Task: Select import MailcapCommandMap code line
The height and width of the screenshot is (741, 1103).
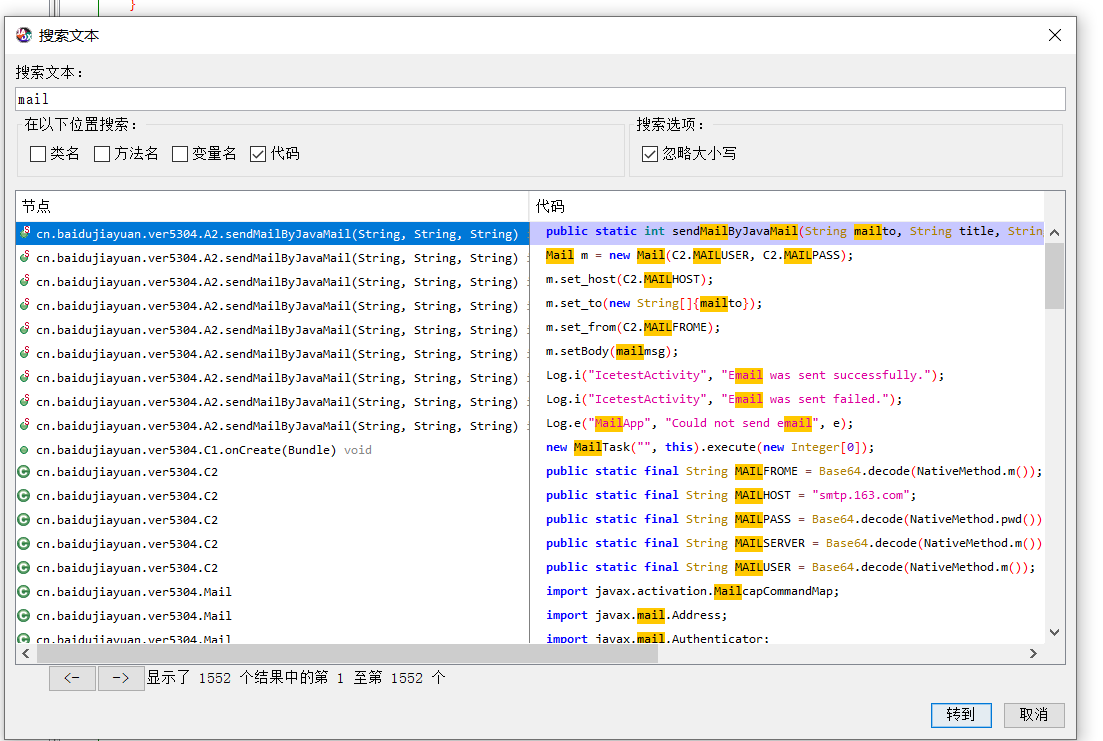Action: 692,591
